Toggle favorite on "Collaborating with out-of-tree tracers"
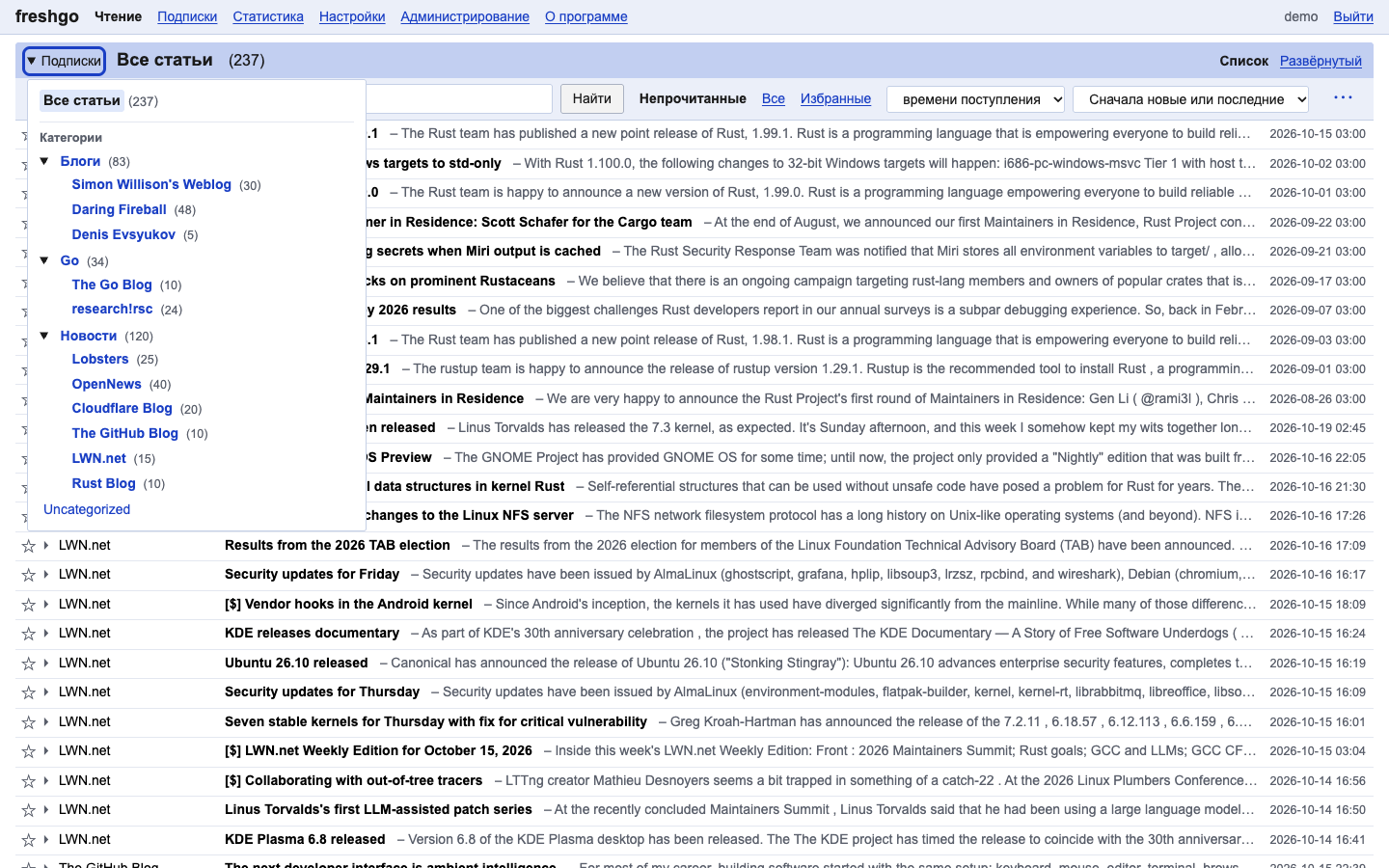 [x=29, y=781]
